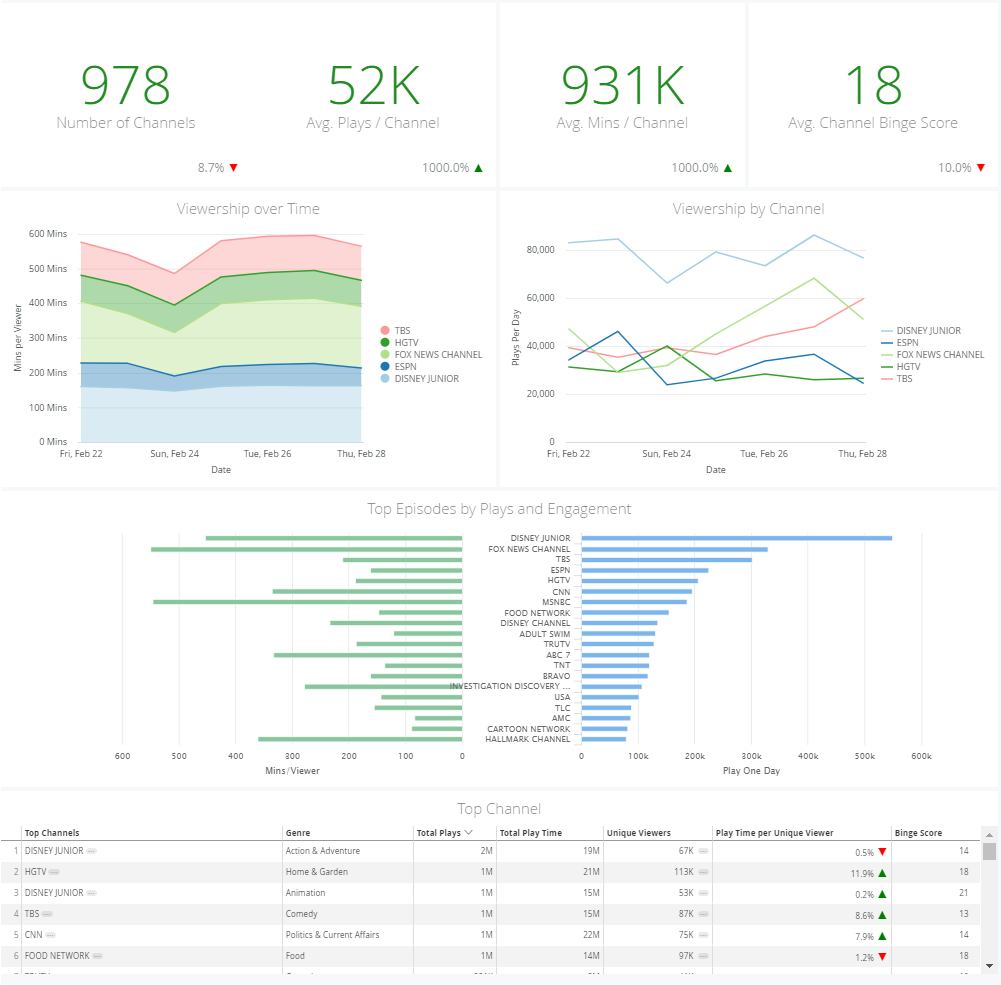Click ellipsis beside 53K unique viewers
Viewport: 1001px width, 985px height.
pos(704,893)
